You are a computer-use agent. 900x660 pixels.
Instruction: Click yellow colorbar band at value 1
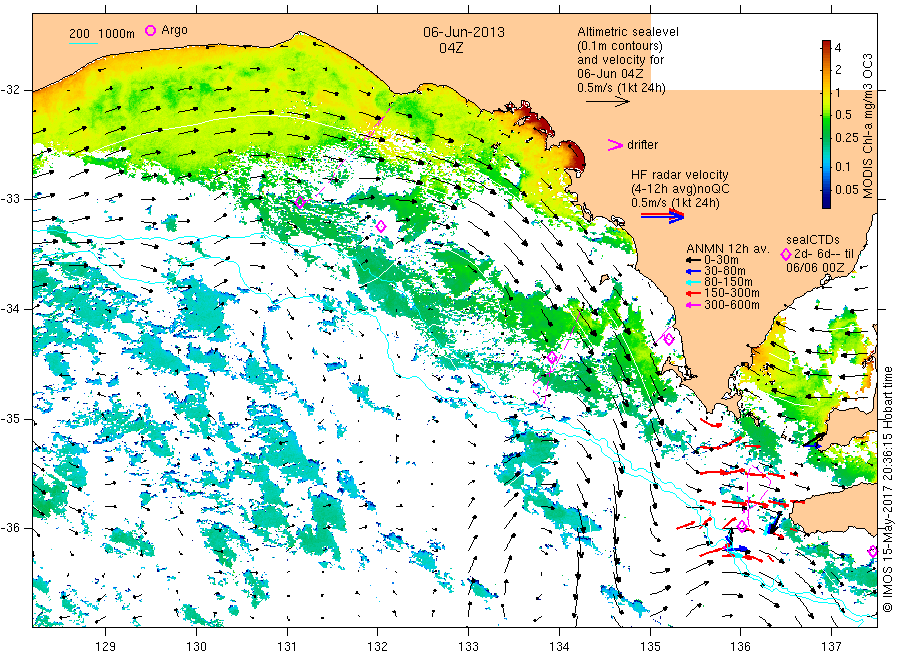point(826,92)
